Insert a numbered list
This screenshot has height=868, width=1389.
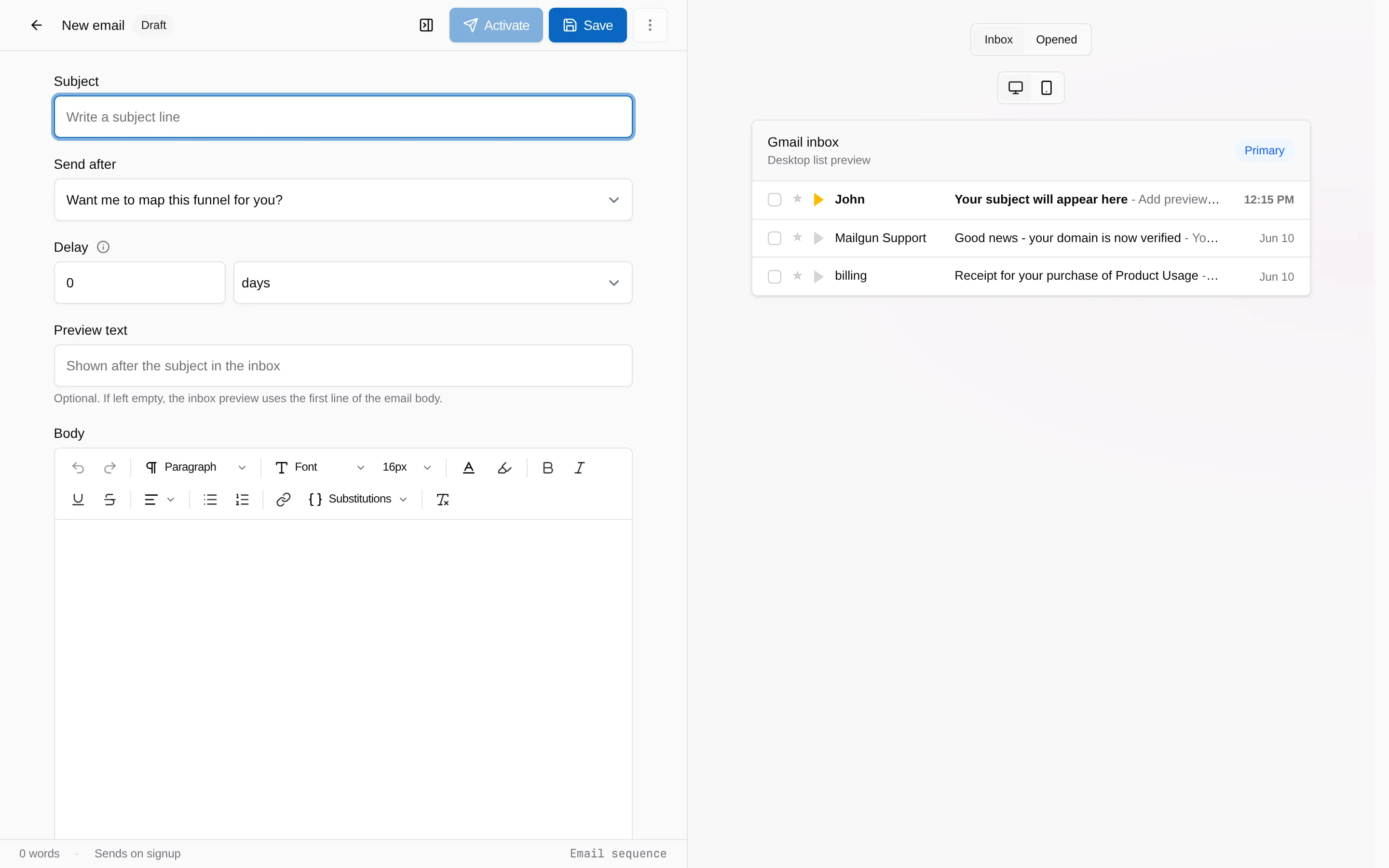(242, 500)
